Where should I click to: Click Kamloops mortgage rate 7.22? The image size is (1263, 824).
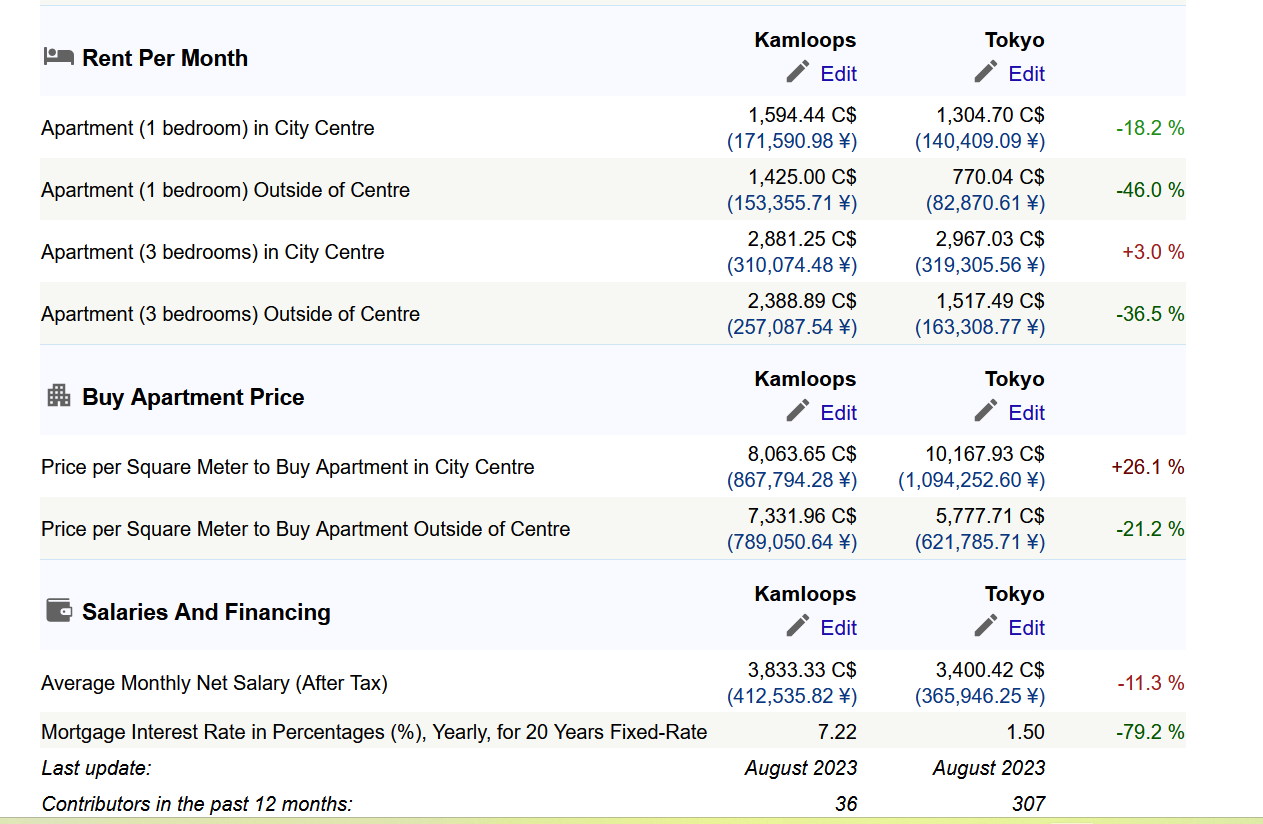(837, 732)
